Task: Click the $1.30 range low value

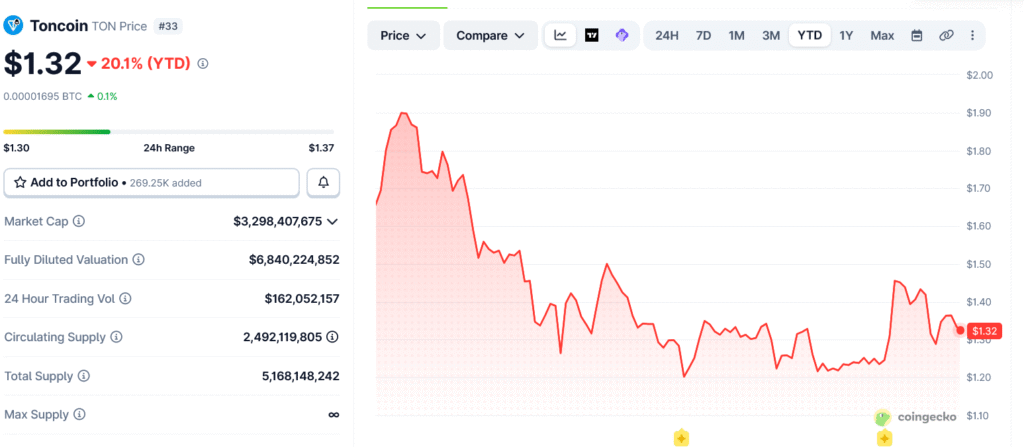Action: tap(16, 148)
